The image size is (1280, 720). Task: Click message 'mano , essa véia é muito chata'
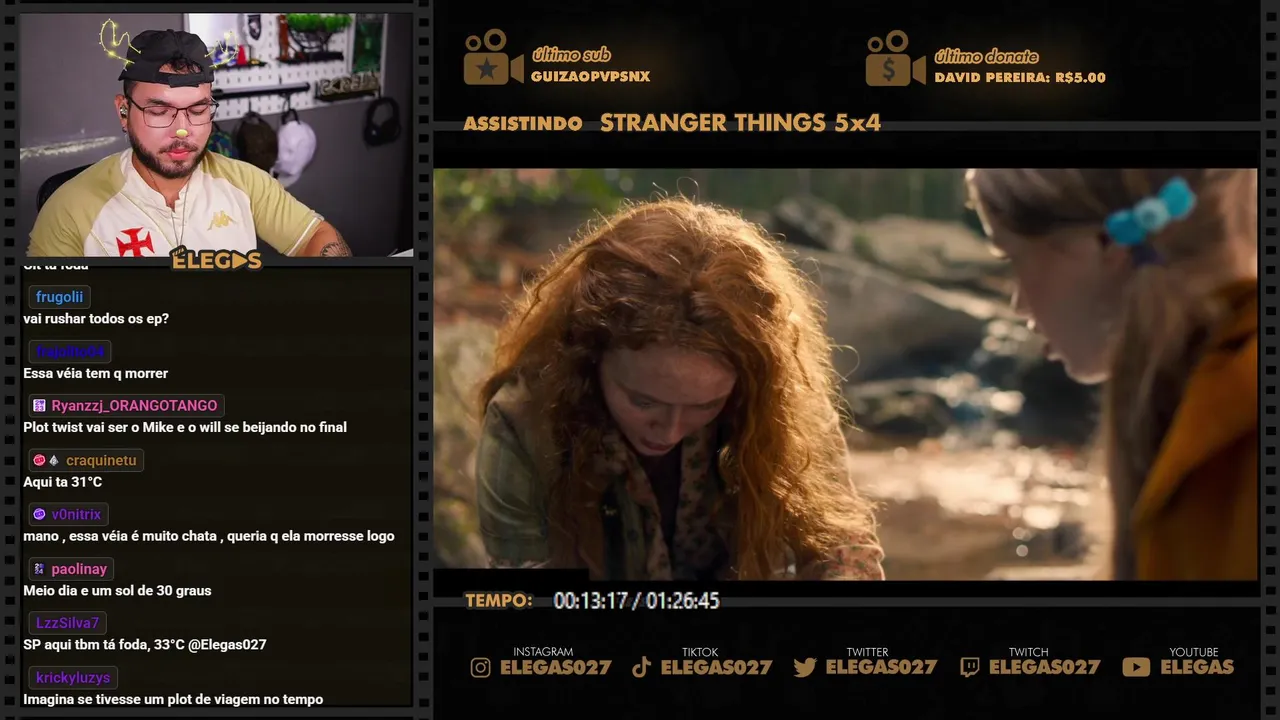209,536
